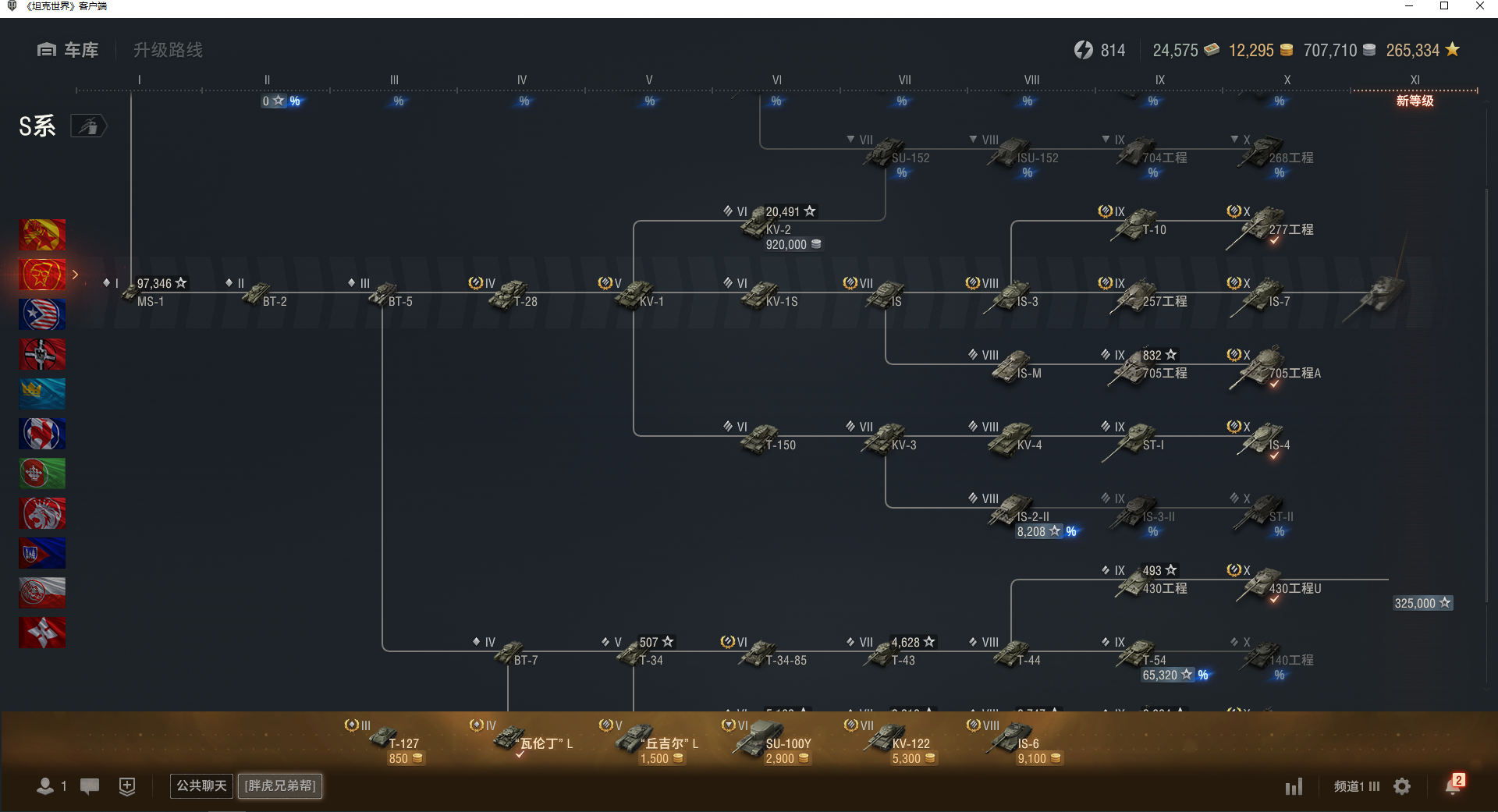Open the chat speech bubble icon

[90, 786]
